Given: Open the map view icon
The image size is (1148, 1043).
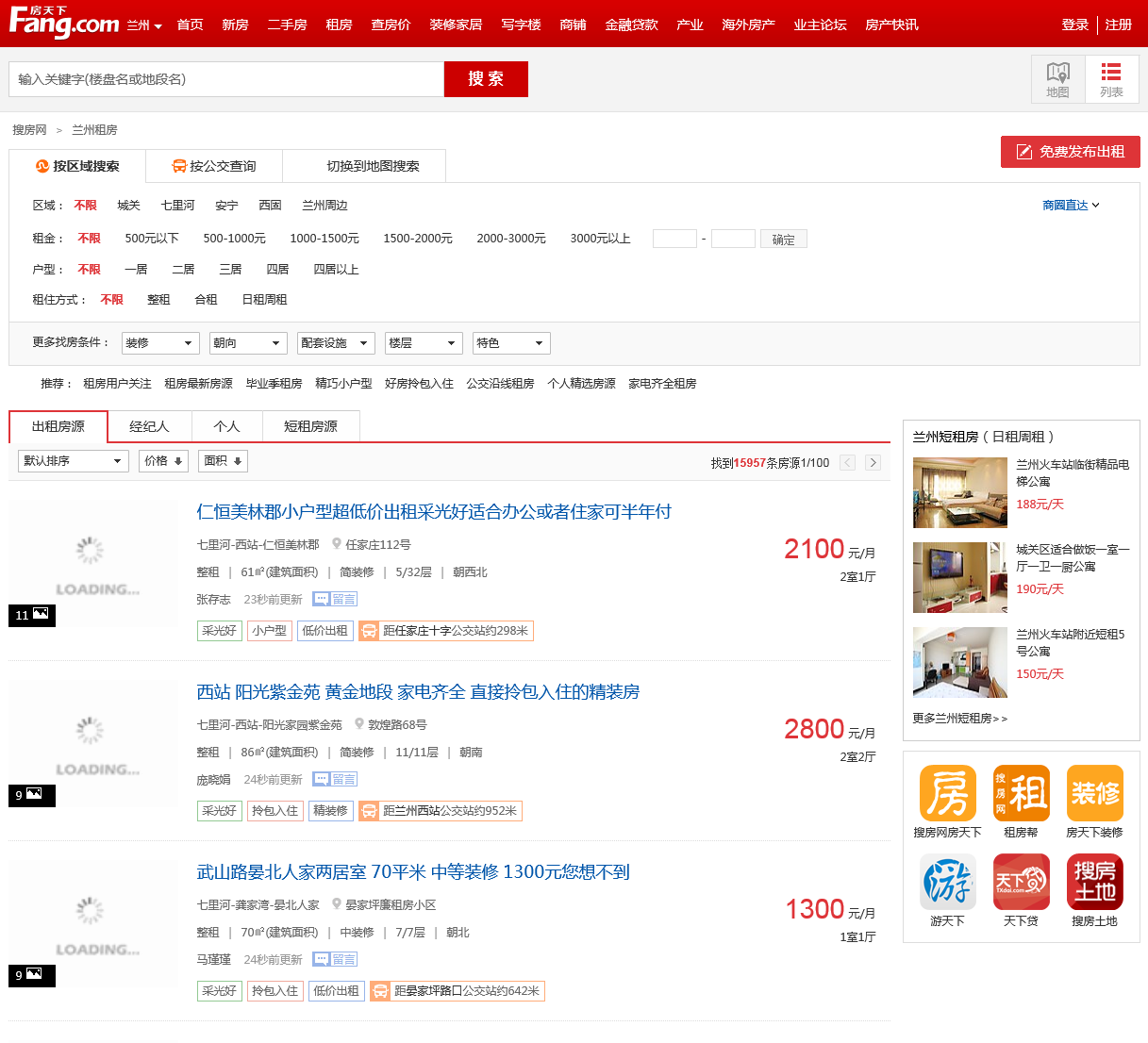Looking at the screenshot, I should pyautogui.click(x=1057, y=79).
